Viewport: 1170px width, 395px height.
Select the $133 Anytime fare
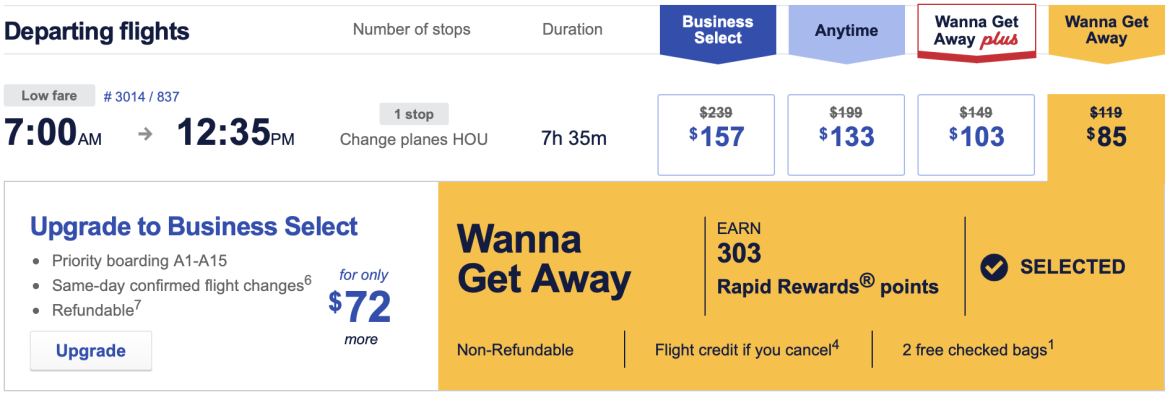click(x=846, y=134)
